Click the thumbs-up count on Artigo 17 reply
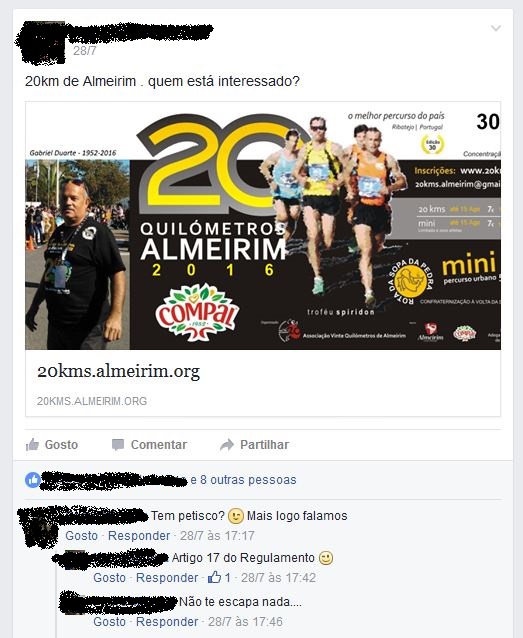The width and height of the screenshot is (523, 638). click(219, 577)
